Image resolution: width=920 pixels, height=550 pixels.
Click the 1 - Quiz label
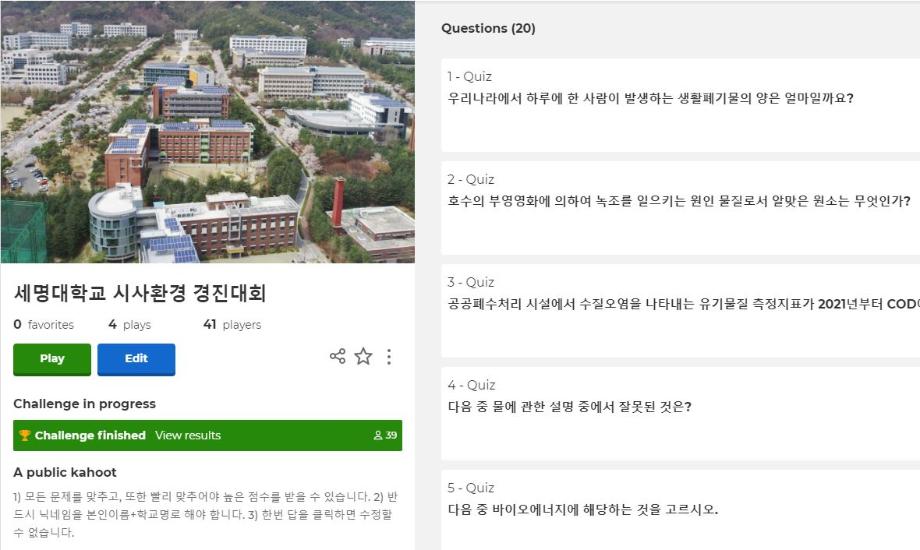pos(469,76)
